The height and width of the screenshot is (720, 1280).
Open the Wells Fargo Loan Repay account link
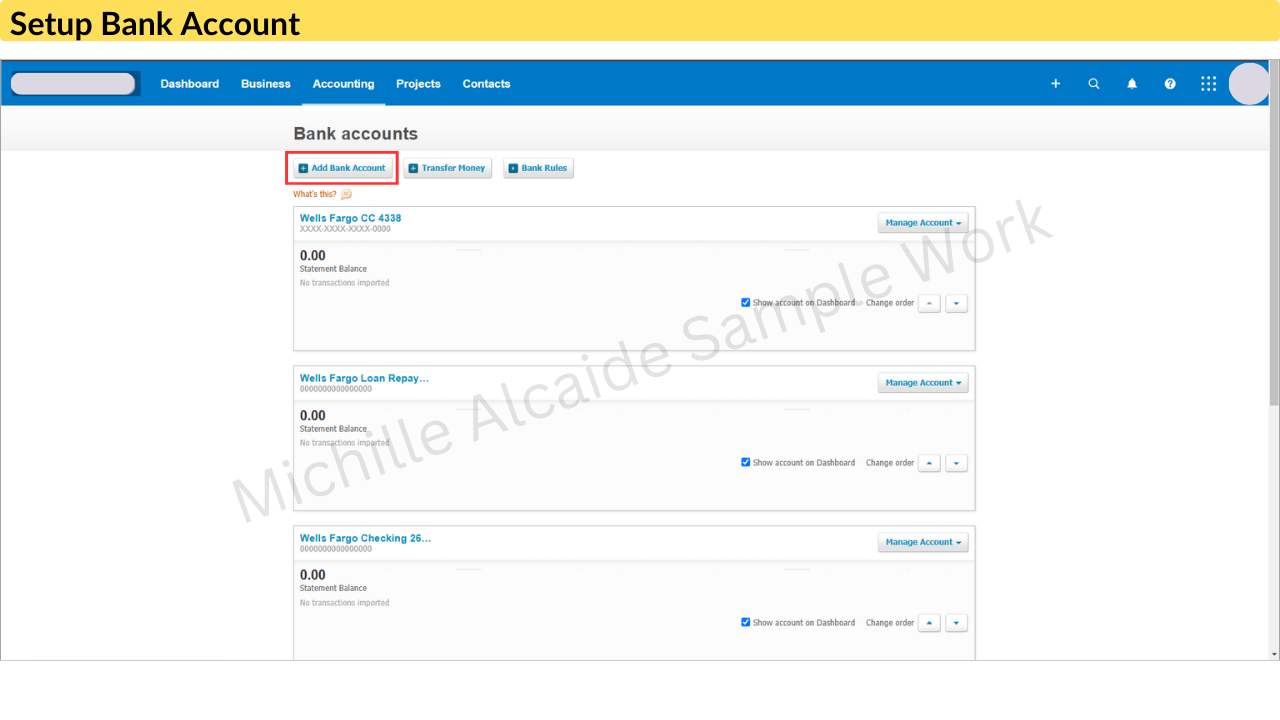pyautogui.click(x=364, y=378)
